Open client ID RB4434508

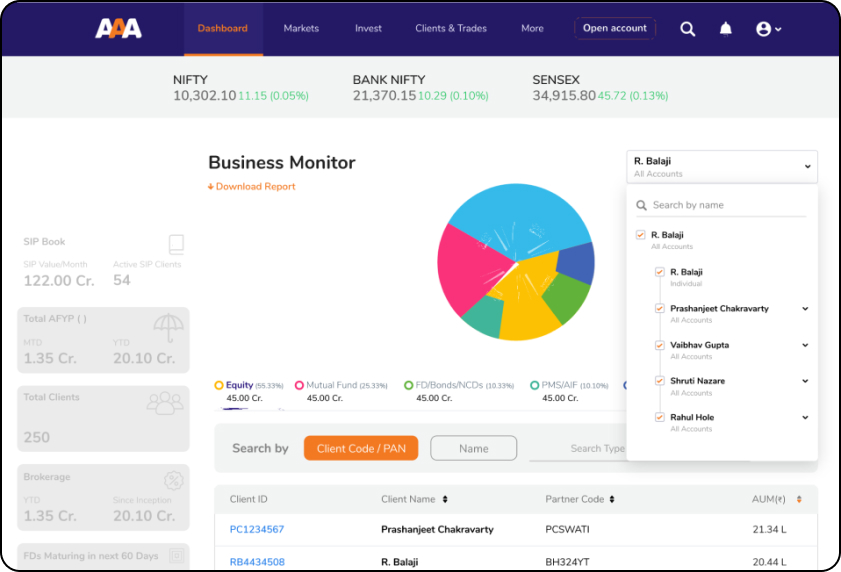tap(257, 562)
